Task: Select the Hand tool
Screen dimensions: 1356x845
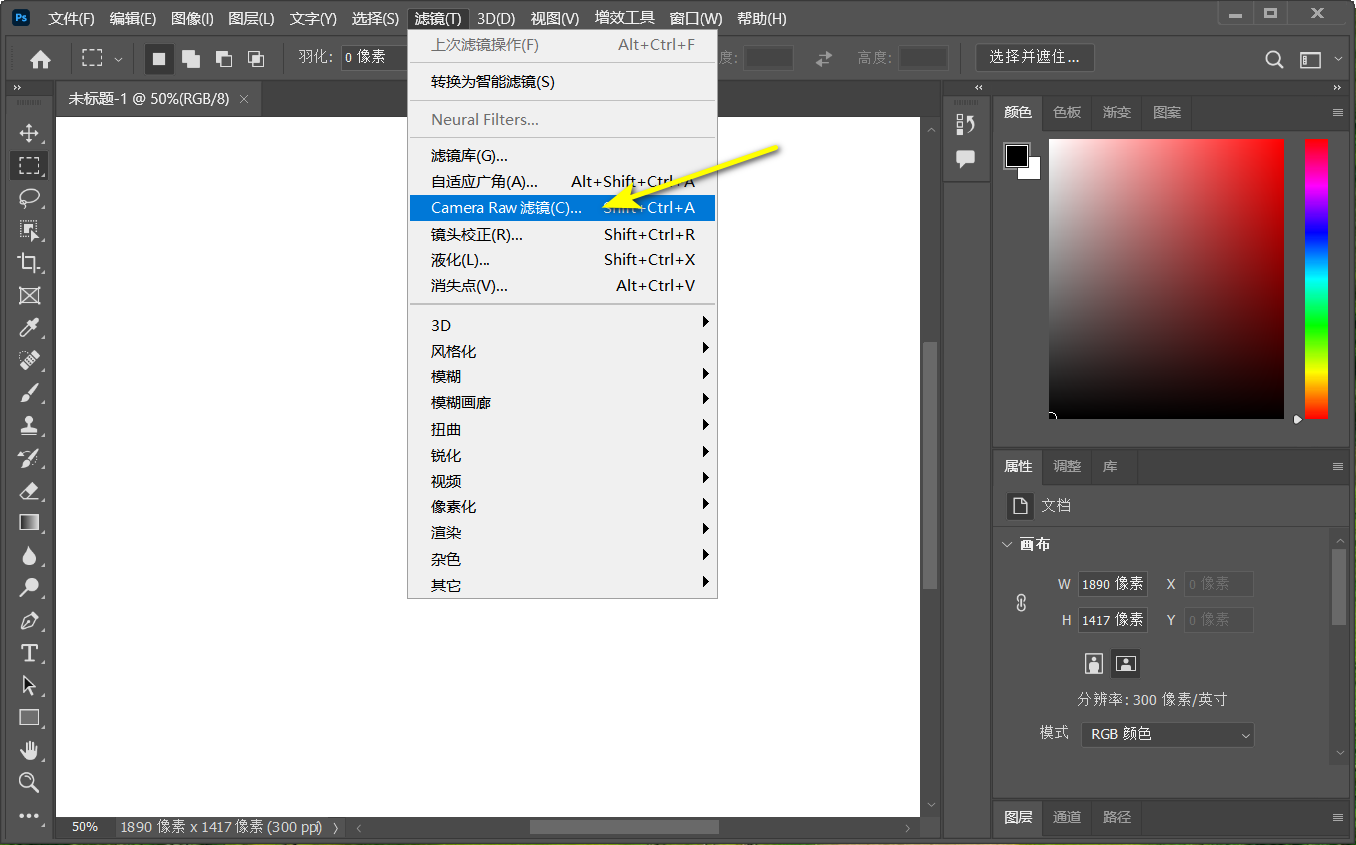Action: 29,750
